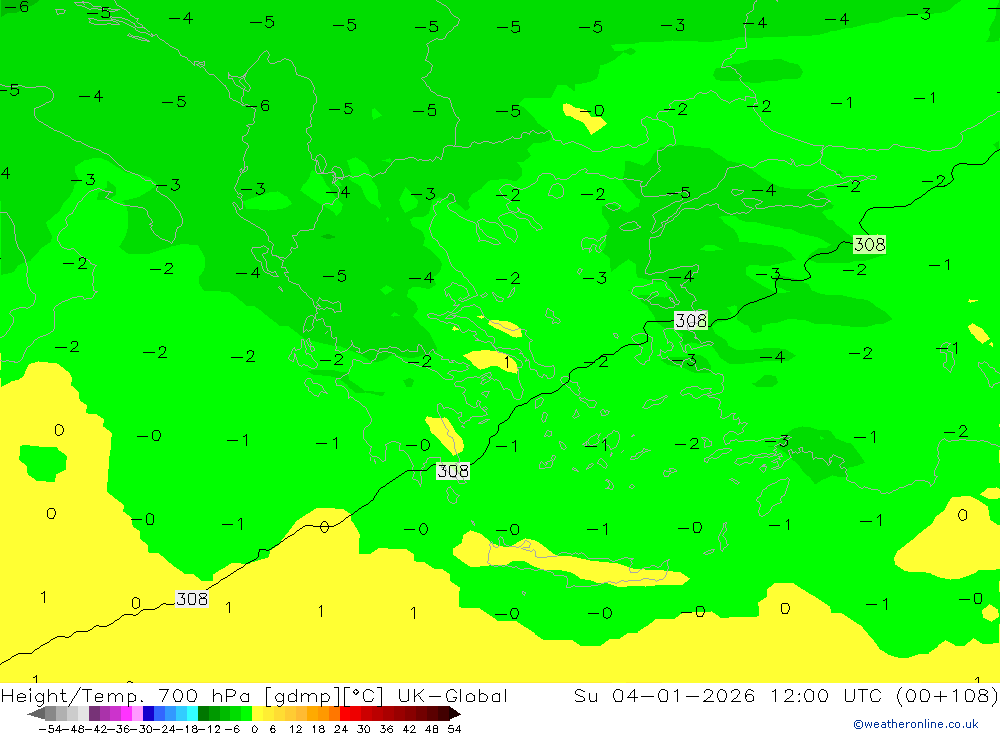Click the '-54' legend value

pyautogui.click(x=50, y=729)
